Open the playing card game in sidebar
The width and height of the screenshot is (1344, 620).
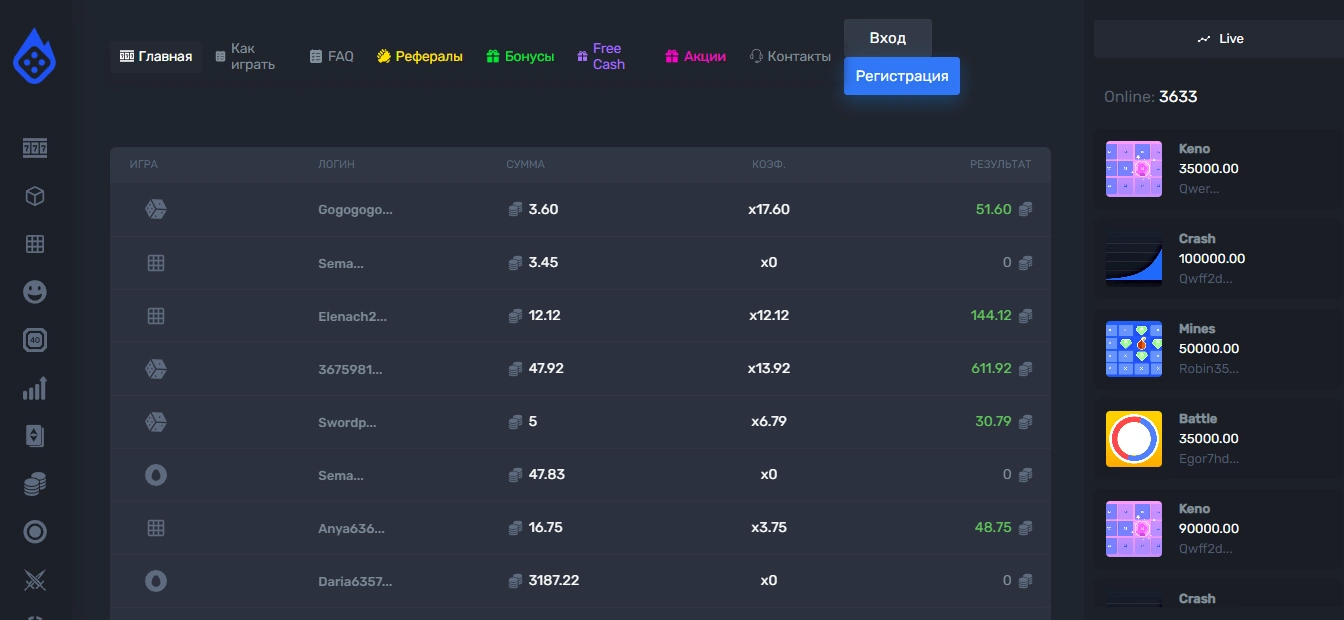(35, 436)
